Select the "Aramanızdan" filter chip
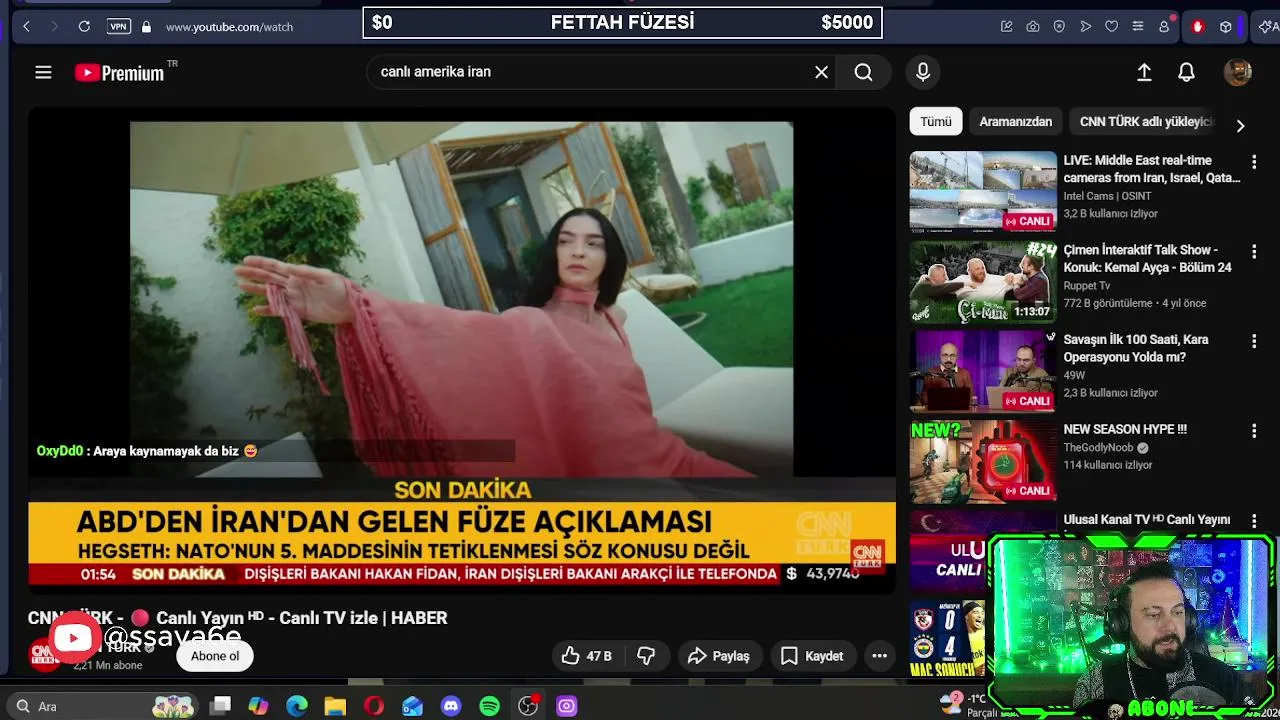Screen dimensions: 1280x720 pos(1015,121)
